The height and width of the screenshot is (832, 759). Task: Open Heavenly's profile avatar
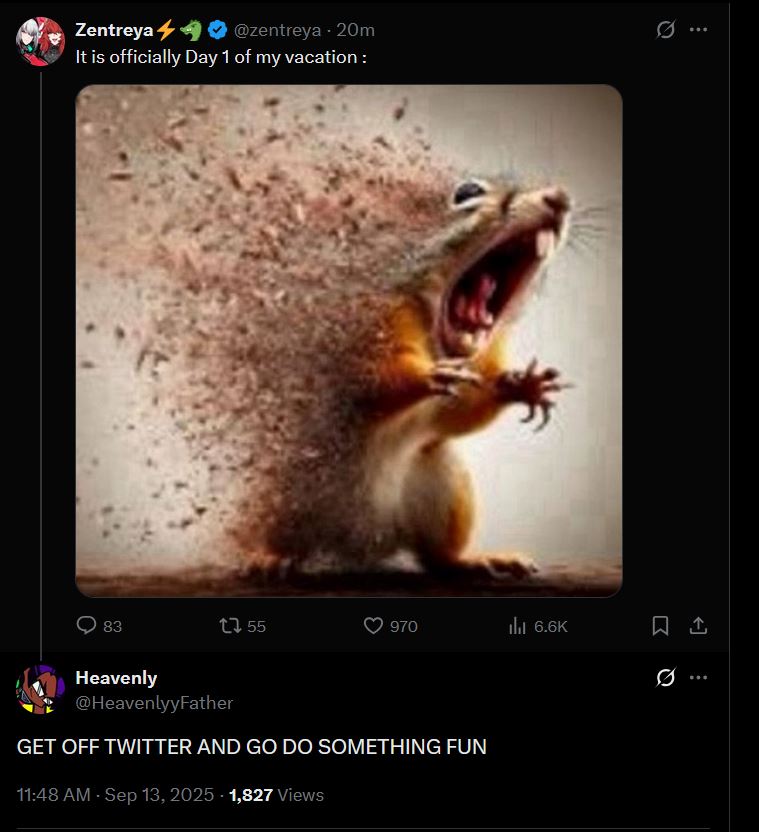40,690
